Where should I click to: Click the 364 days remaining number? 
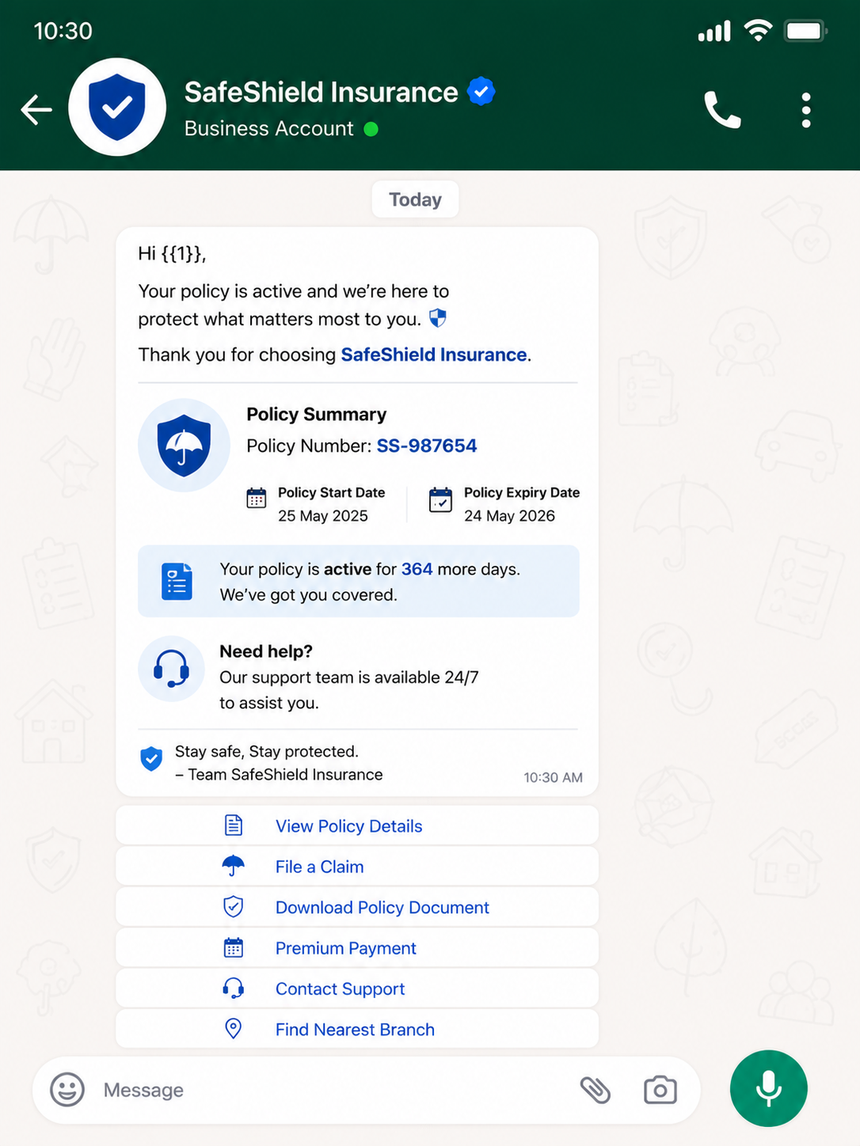click(416, 569)
